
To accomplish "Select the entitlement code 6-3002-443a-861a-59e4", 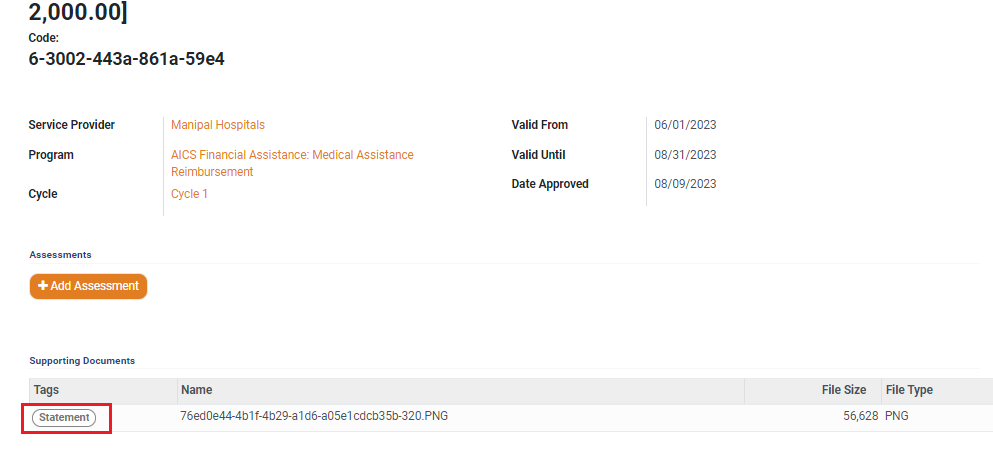I will point(126,59).
